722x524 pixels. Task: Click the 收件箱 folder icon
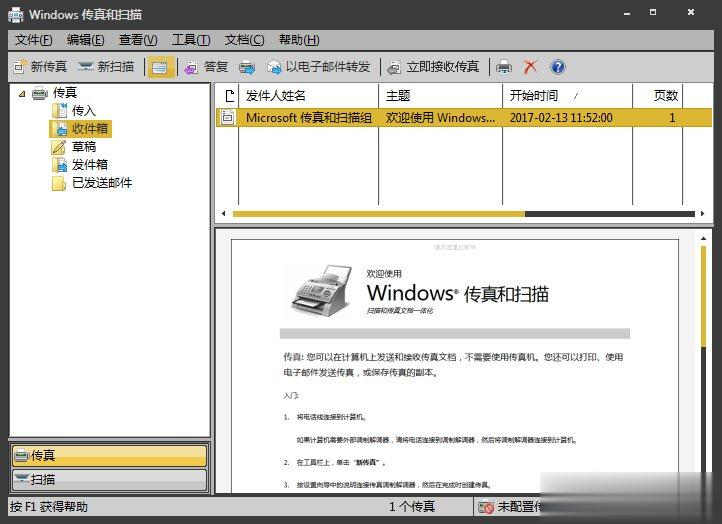[x=60, y=129]
